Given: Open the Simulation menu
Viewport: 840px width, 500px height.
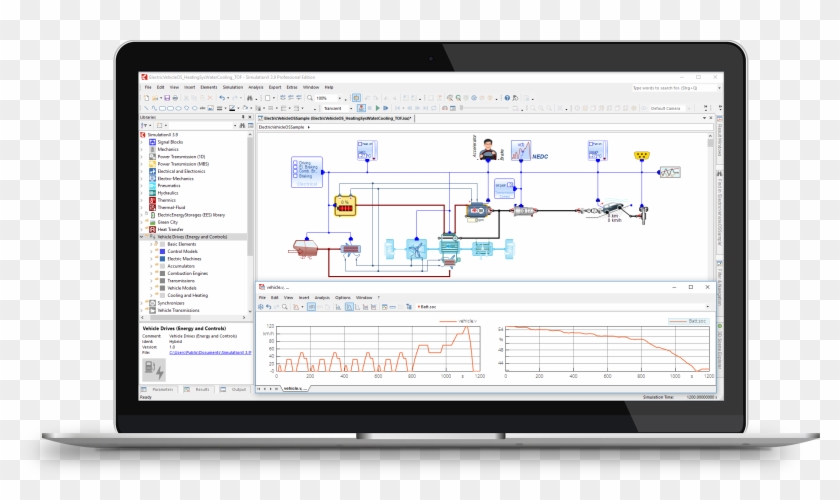Looking at the screenshot, I should [x=233, y=87].
